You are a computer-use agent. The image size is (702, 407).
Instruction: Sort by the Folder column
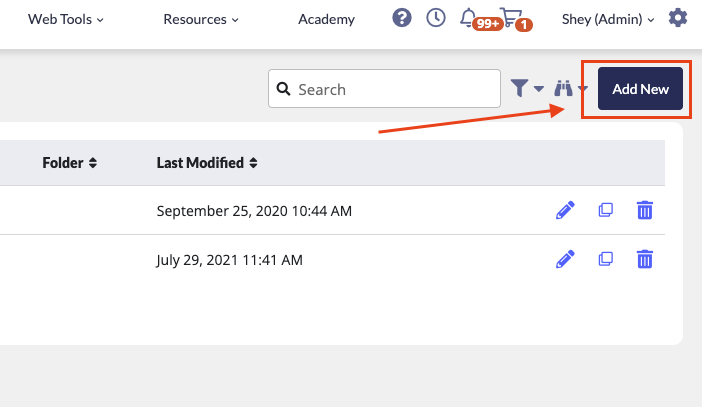(69, 163)
